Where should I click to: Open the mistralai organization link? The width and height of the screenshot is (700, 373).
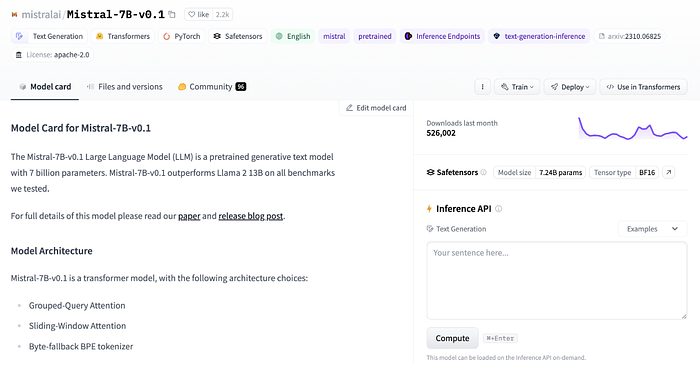(41, 15)
